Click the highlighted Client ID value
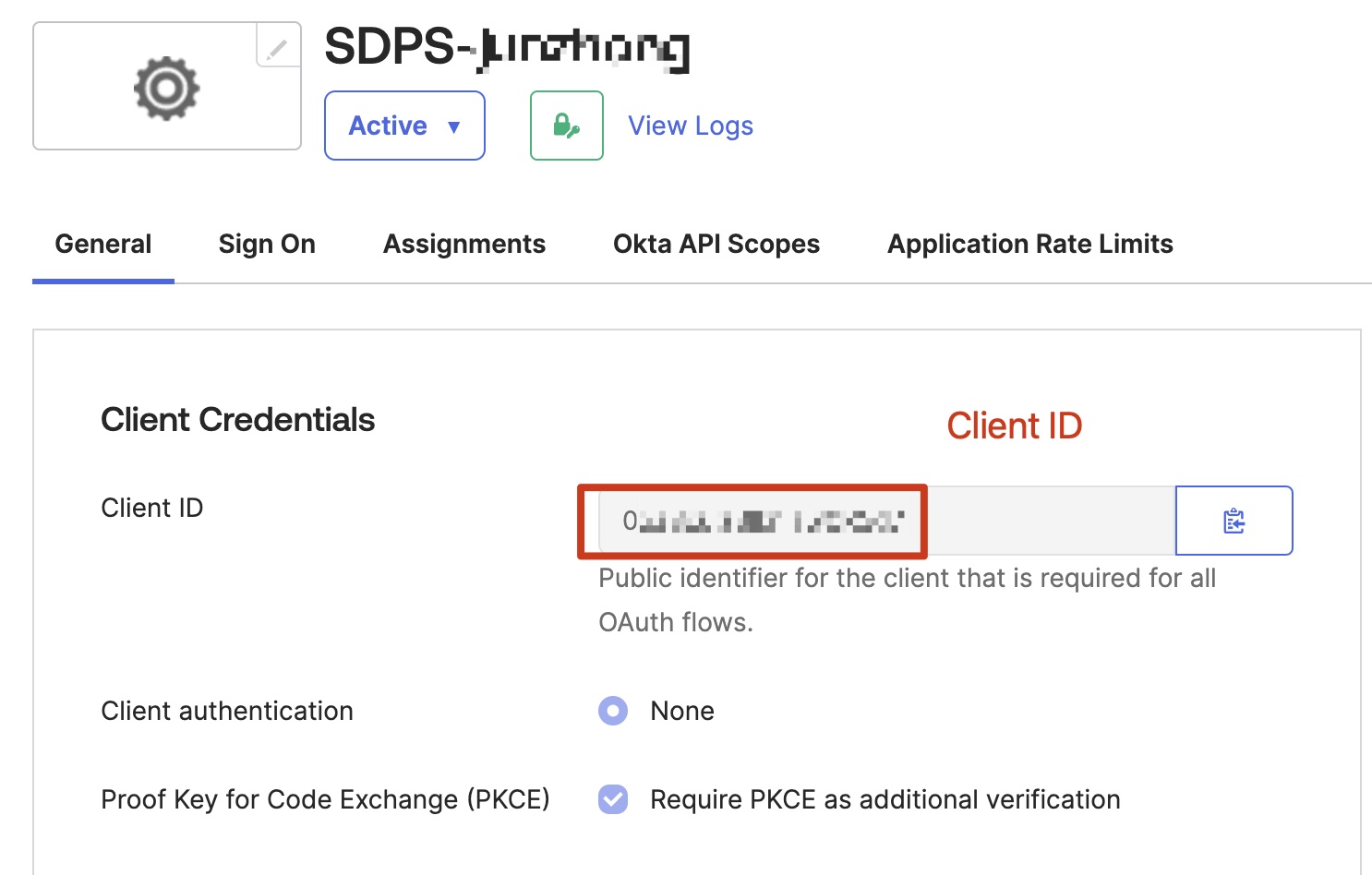 (x=752, y=521)
